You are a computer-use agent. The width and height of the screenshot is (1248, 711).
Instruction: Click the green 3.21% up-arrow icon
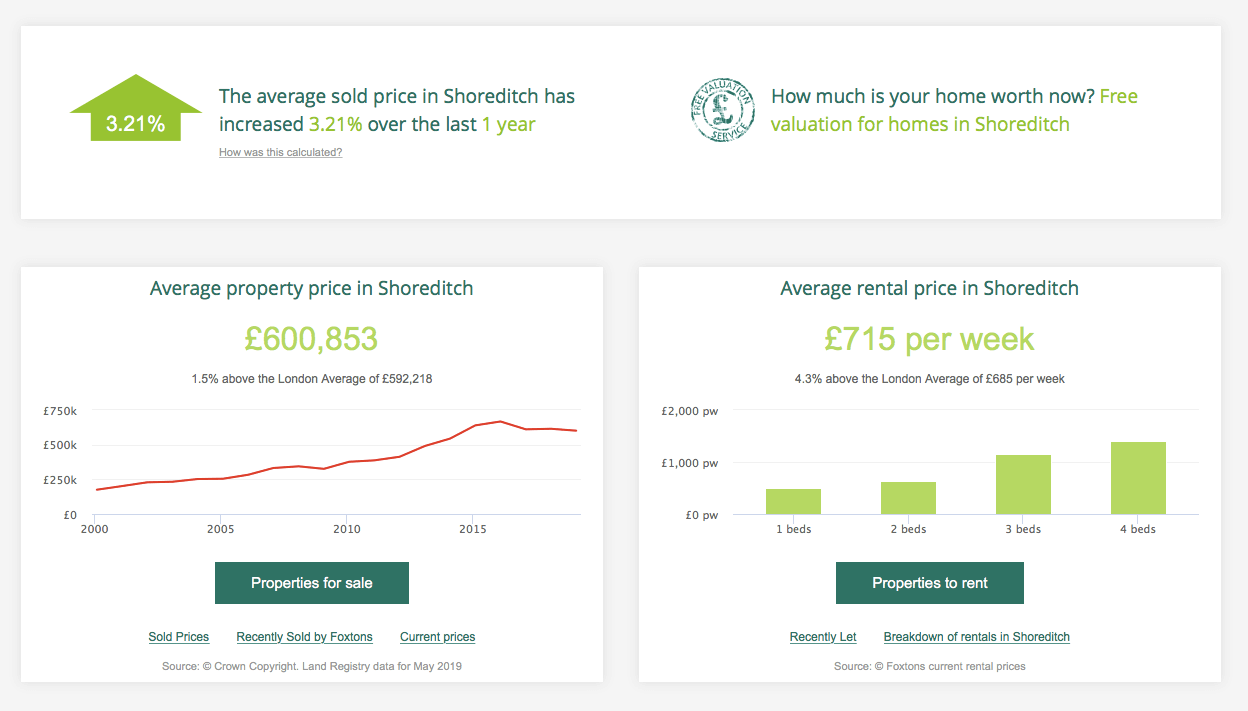[x=135, y=110]
